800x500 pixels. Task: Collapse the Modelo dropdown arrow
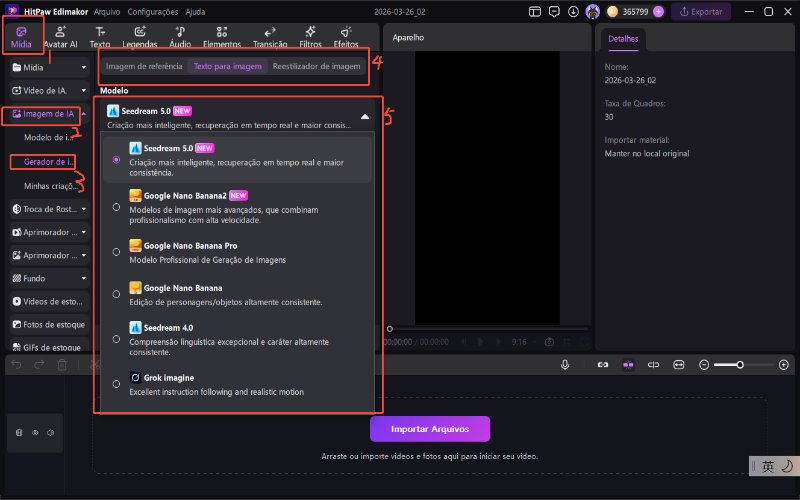coord(365,117)
